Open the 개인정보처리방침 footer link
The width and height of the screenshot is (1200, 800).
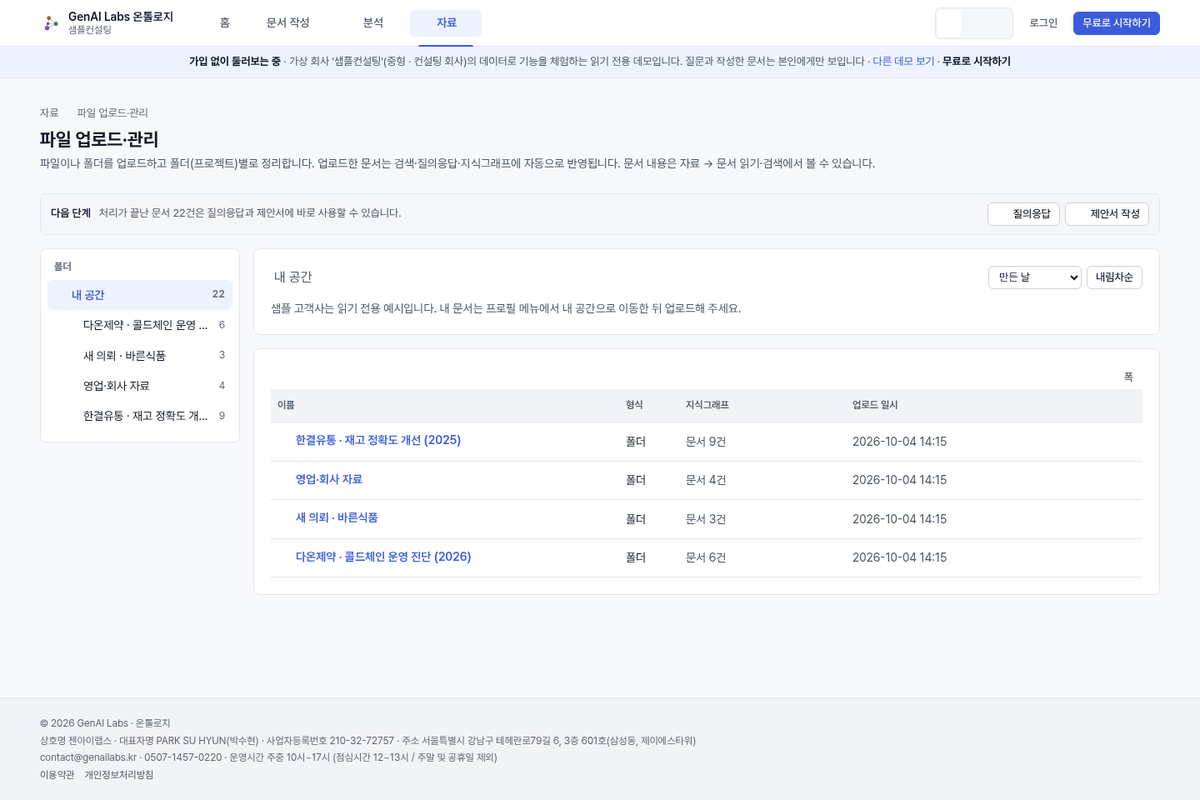pyautogui.click(x=119, y=775)
